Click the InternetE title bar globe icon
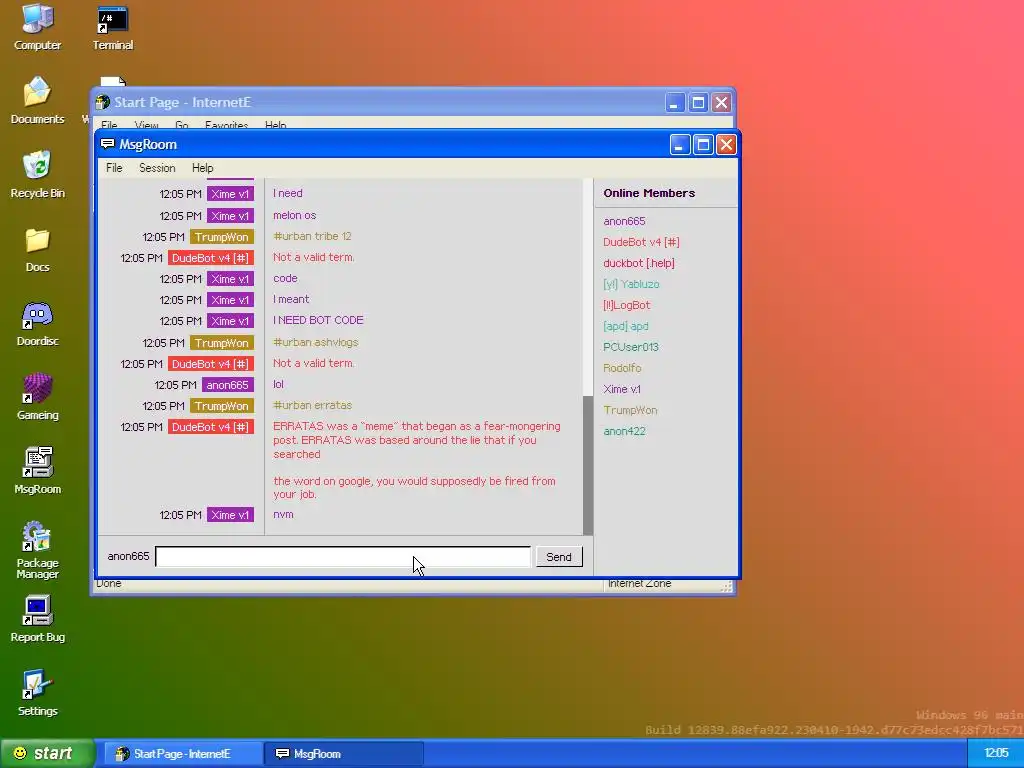Image resolution: width=1024 pixels, height=768 pixels. tap(103, 102)
